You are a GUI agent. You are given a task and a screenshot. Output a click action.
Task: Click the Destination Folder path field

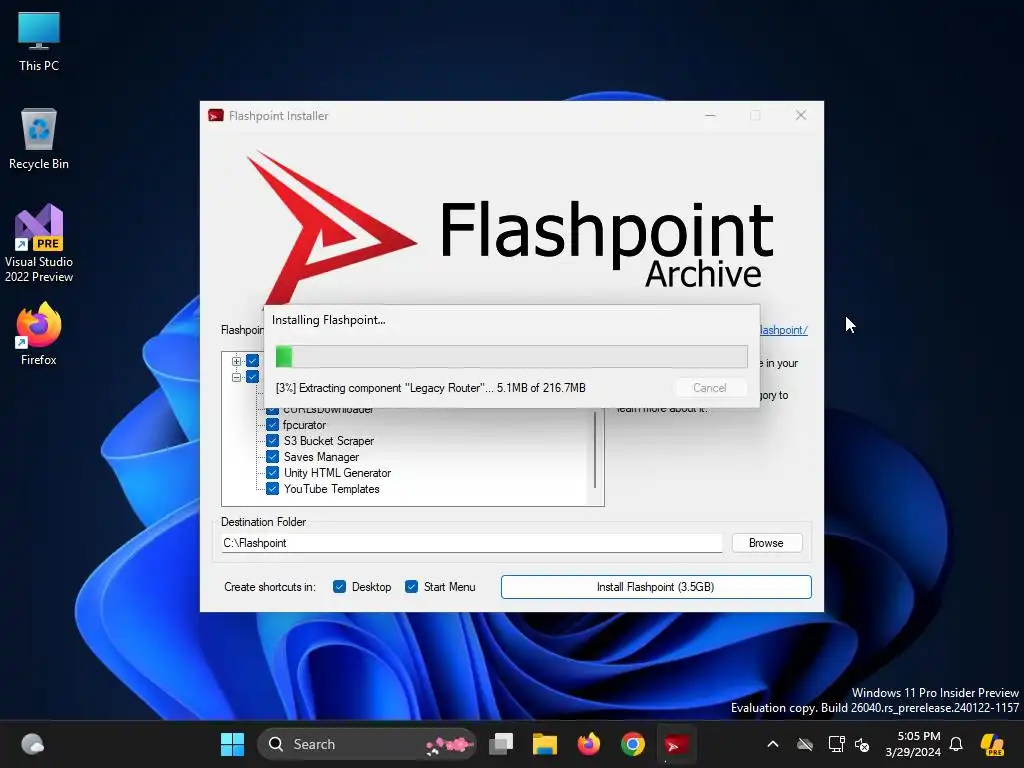[x=472, y=543]
